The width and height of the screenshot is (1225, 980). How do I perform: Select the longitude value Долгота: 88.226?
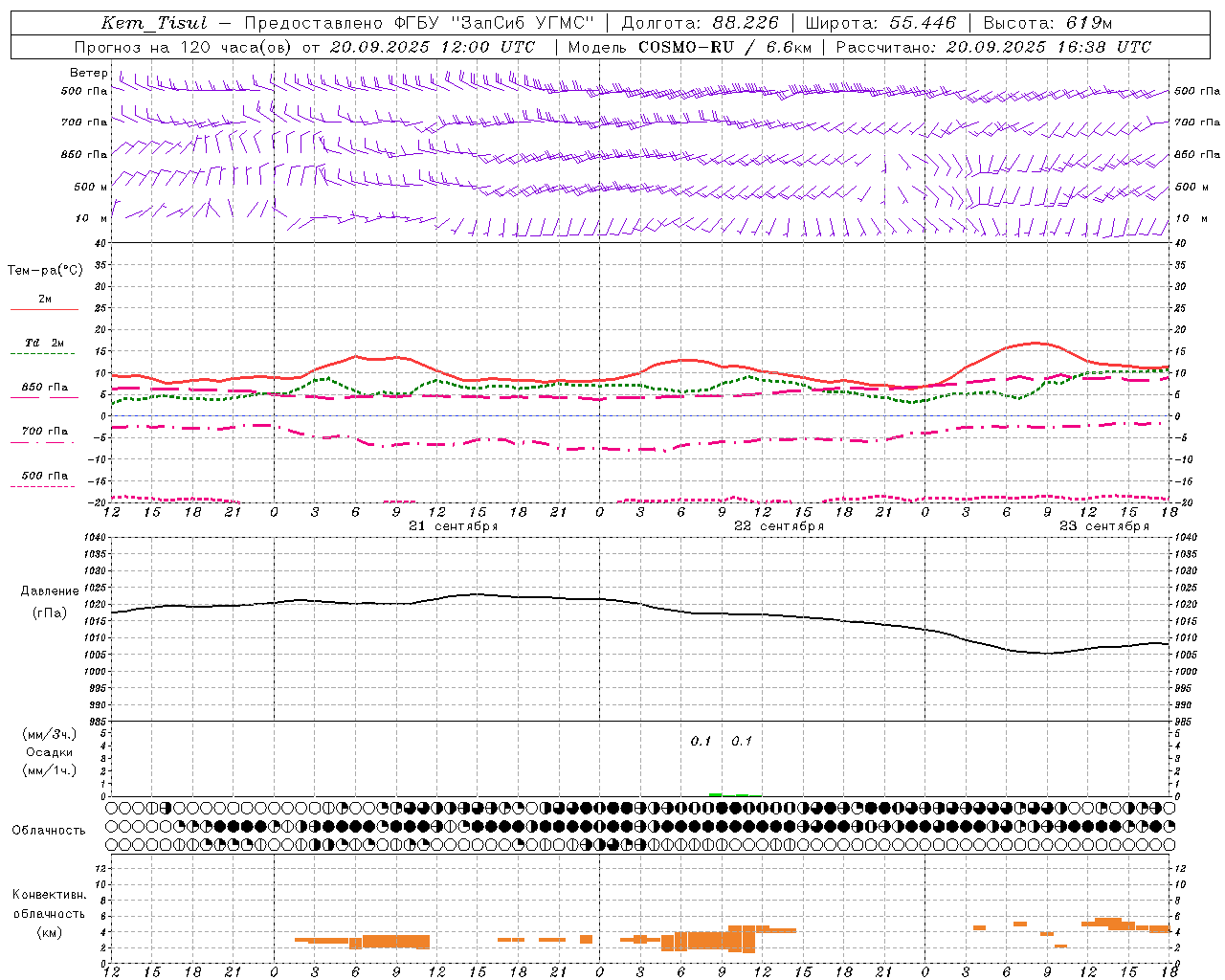tap(701, 23)
